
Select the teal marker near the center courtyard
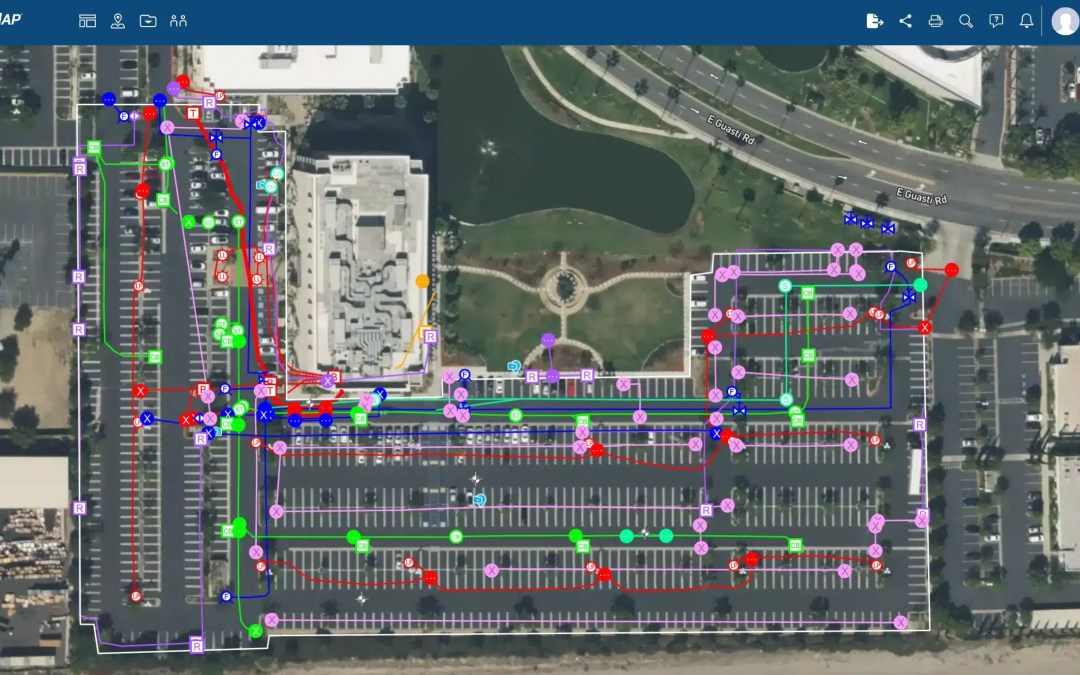(514, 365)
